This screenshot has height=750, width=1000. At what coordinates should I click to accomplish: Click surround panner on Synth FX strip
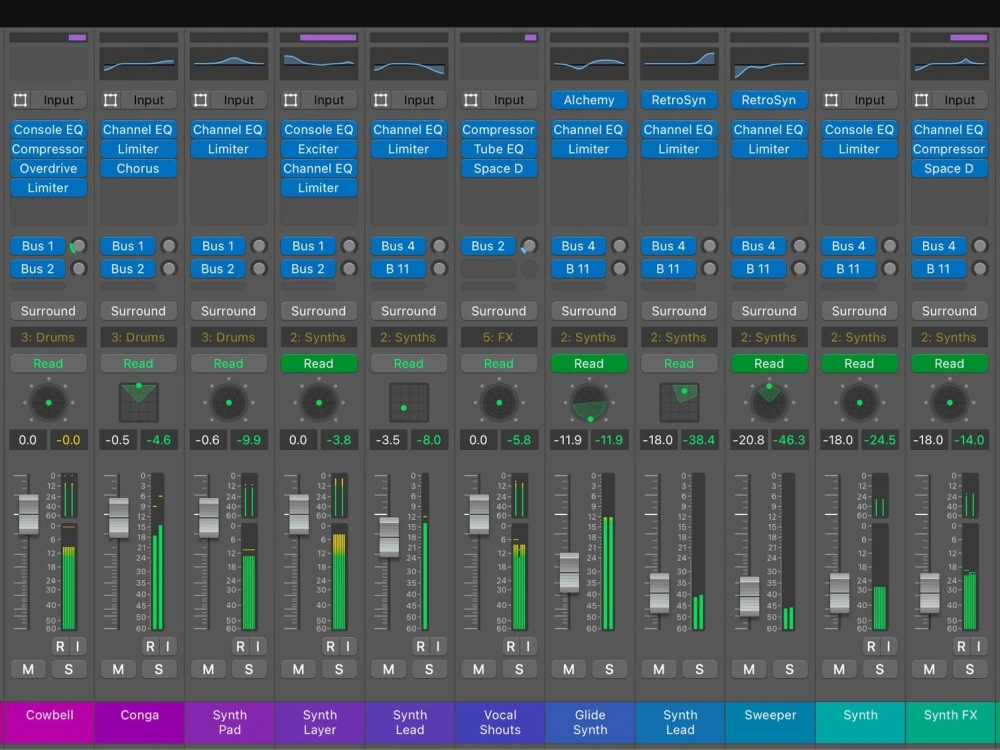[x=950, y=402]
